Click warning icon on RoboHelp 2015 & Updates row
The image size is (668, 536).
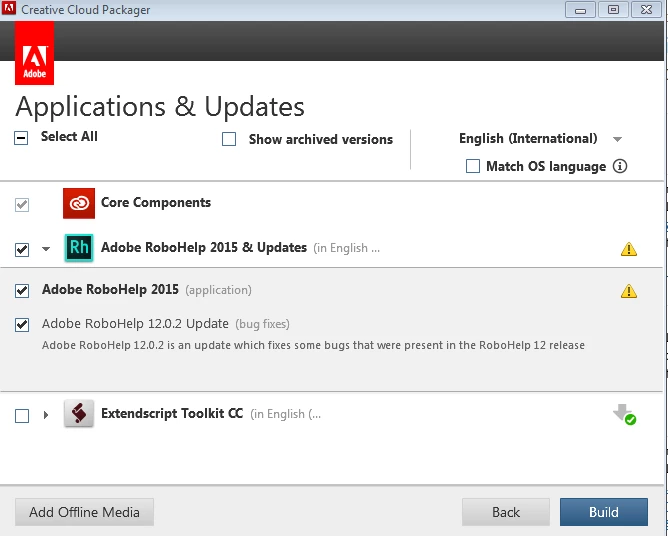629,249
